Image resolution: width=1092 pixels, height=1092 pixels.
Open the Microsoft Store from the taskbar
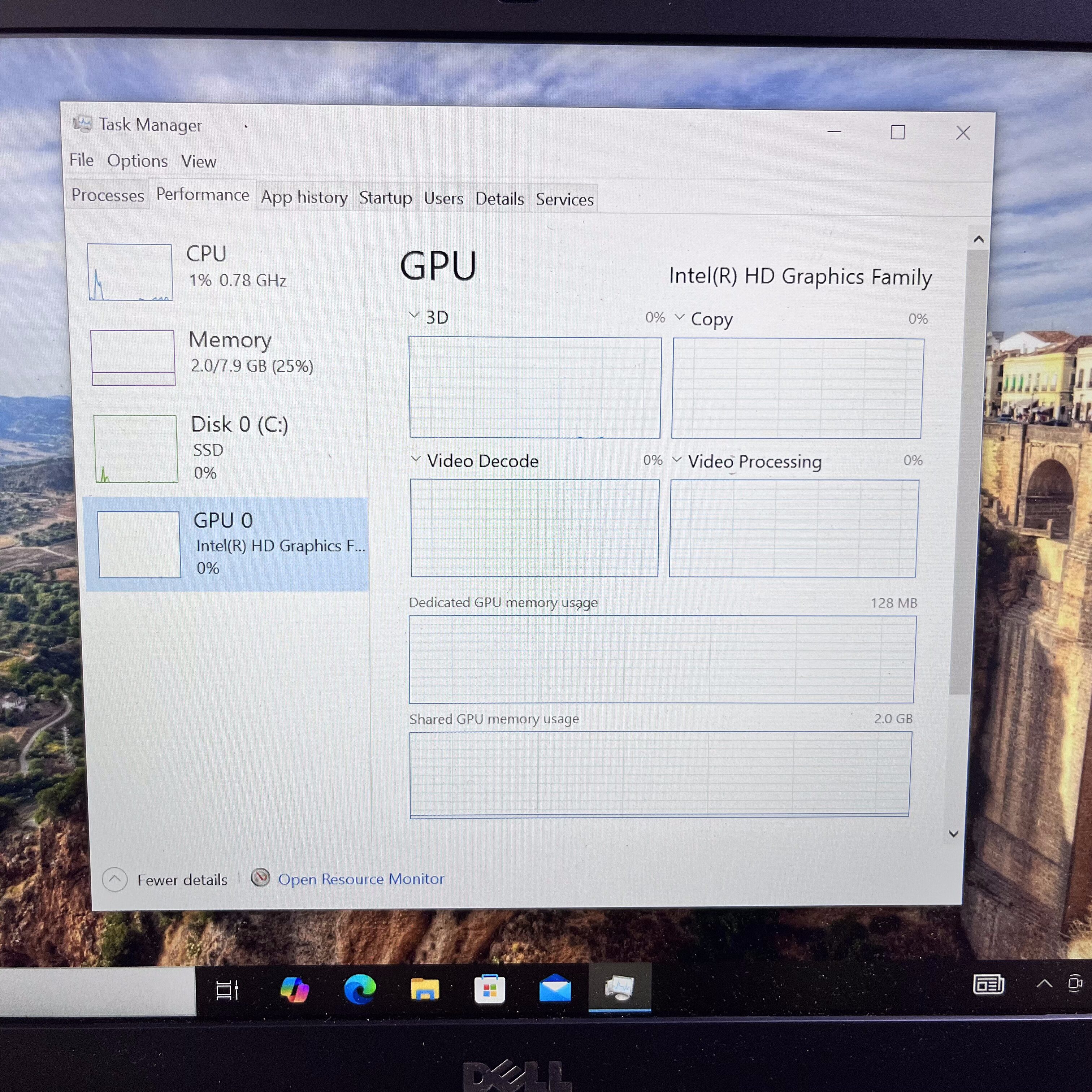tap(489, 989)
